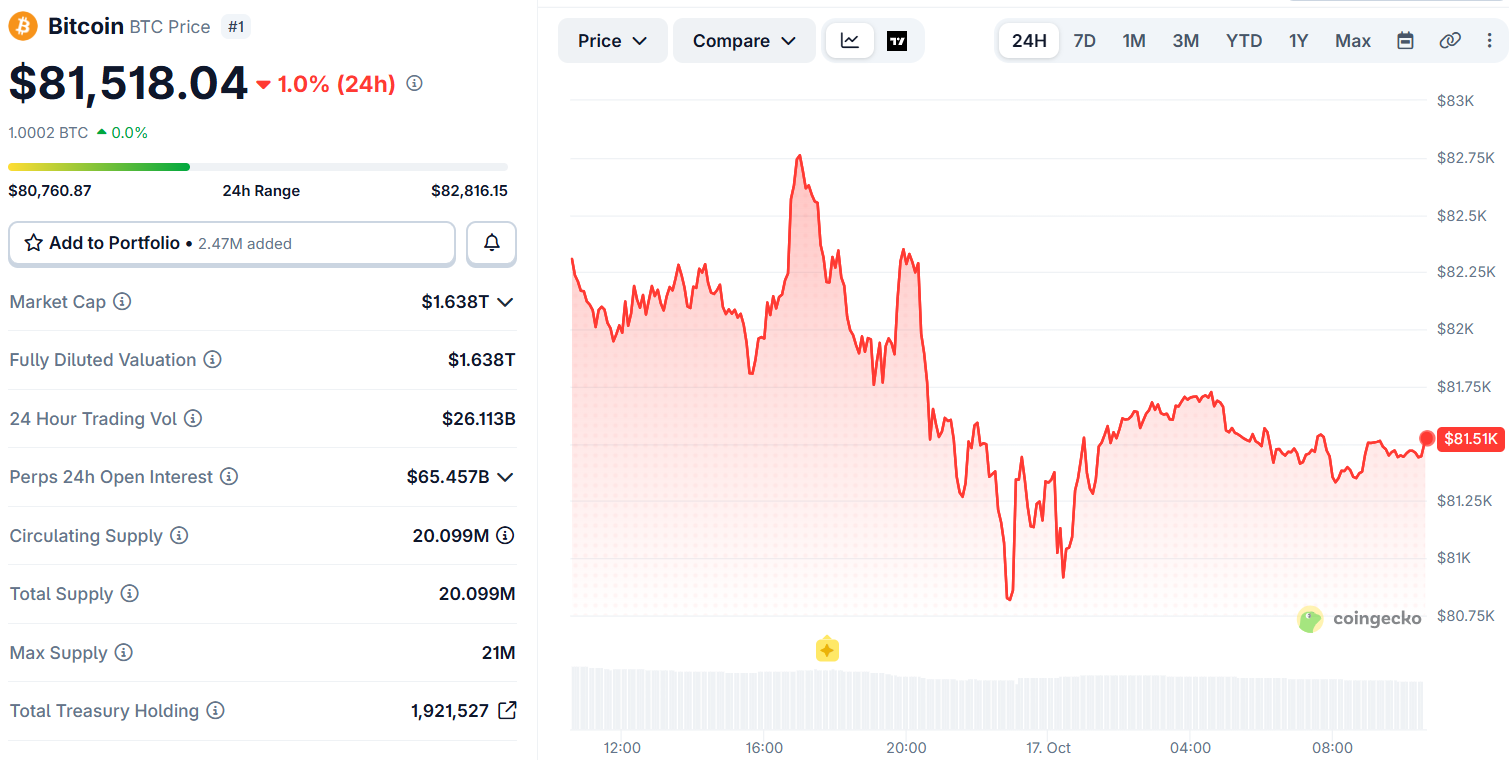The width and height of the screenshot is (1511, 760).
Task: Open the Treasury Holding external link icon
Action: coord(507,711)
